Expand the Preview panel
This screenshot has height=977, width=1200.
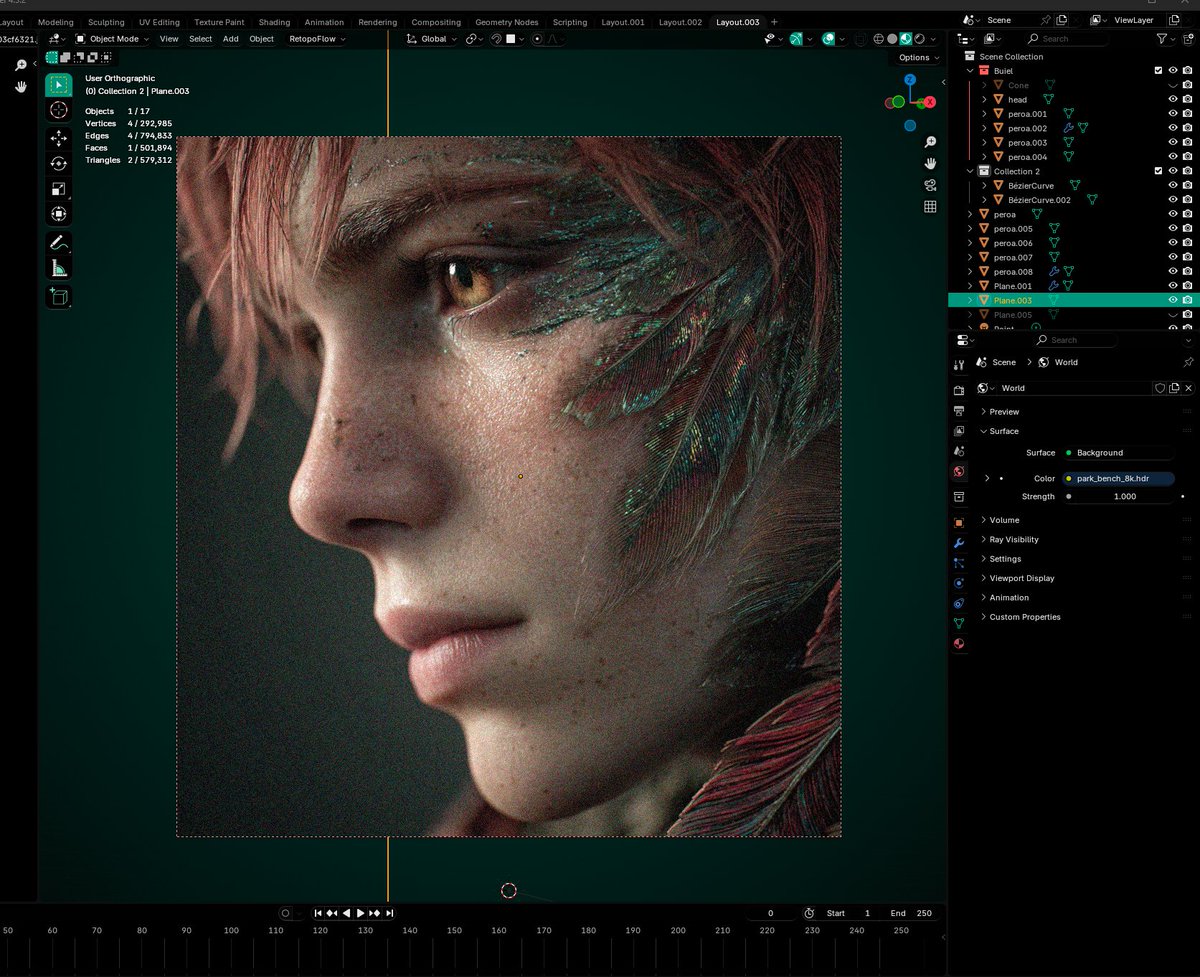point(1004,412)
